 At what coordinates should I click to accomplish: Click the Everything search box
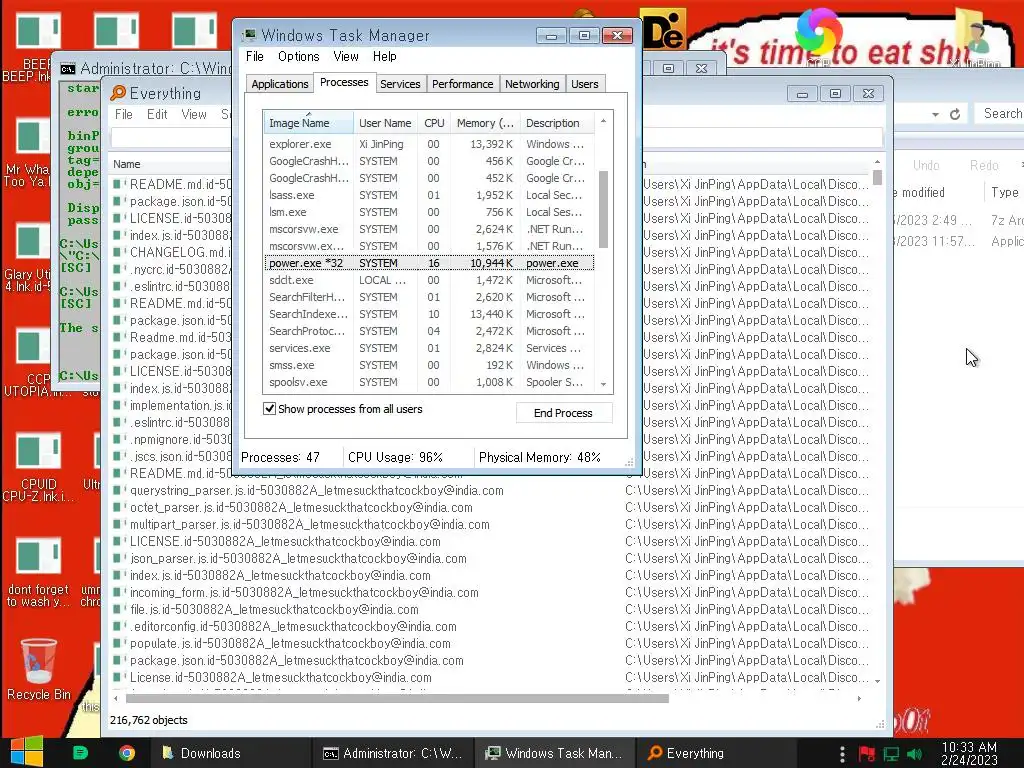click(x=496, y=138)
